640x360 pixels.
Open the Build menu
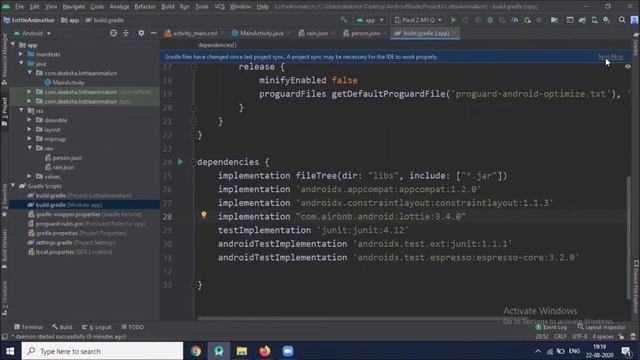click(167, 7)
